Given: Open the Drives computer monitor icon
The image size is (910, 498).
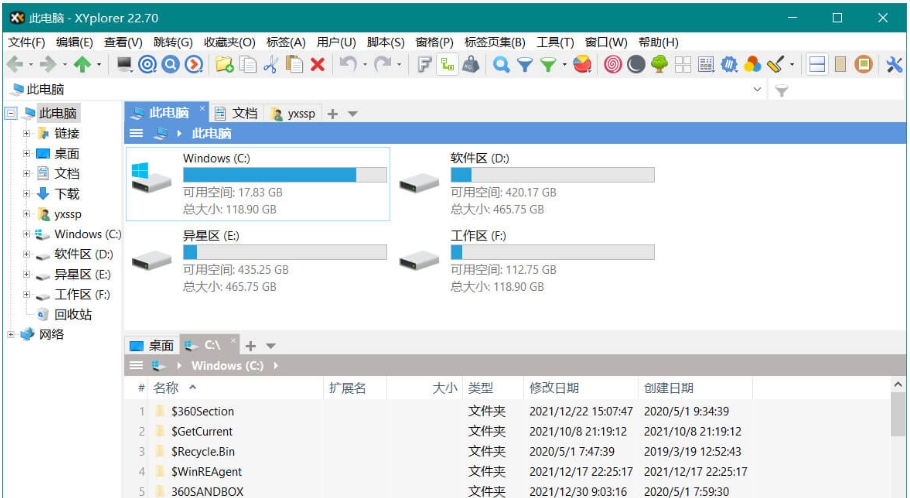Looking at the screenshot, I should [x=124, y=64].
